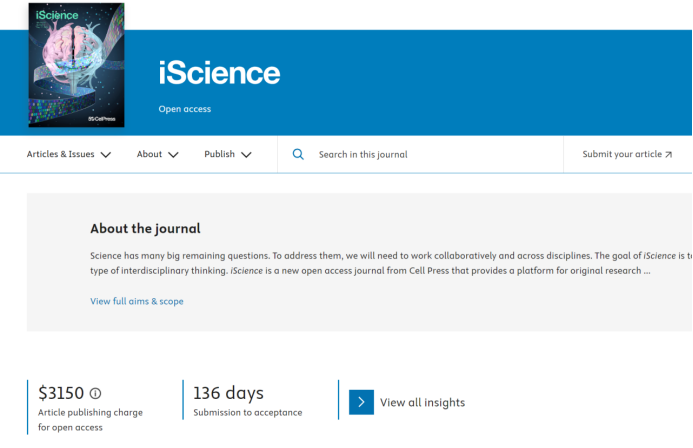This screenshot has height=448, width=693.
Task: Open the About navigation menu
Action: (149, 155)
